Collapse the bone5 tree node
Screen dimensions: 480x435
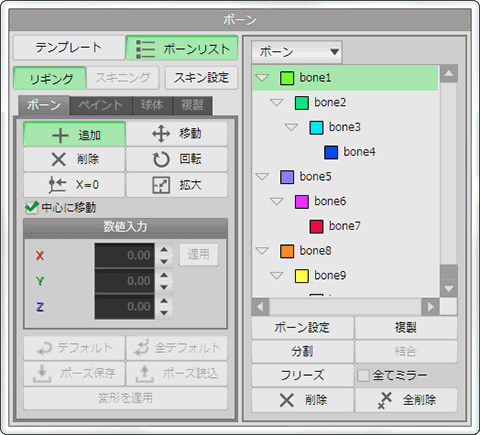262,177
